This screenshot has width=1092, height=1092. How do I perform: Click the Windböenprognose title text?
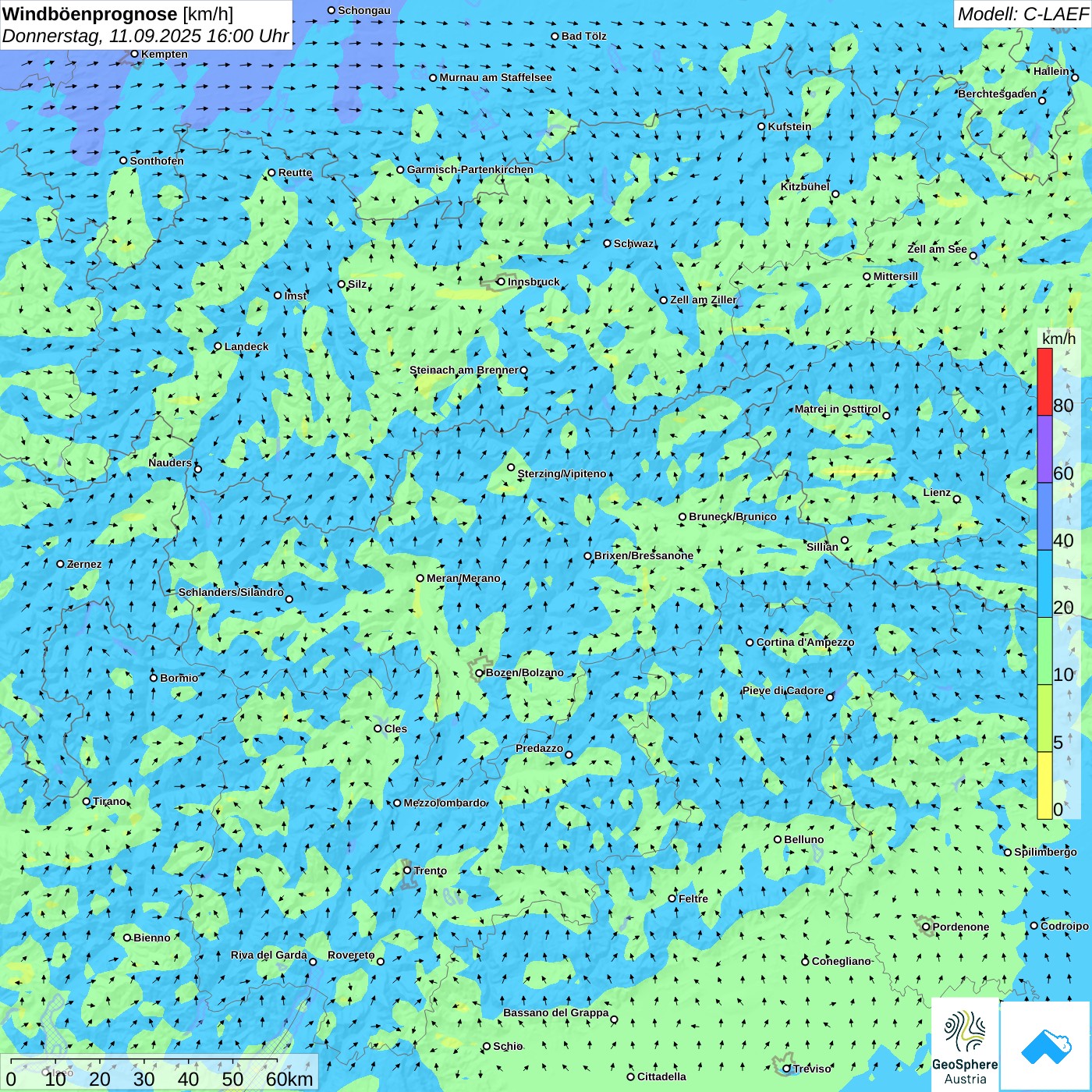(90, 14)
